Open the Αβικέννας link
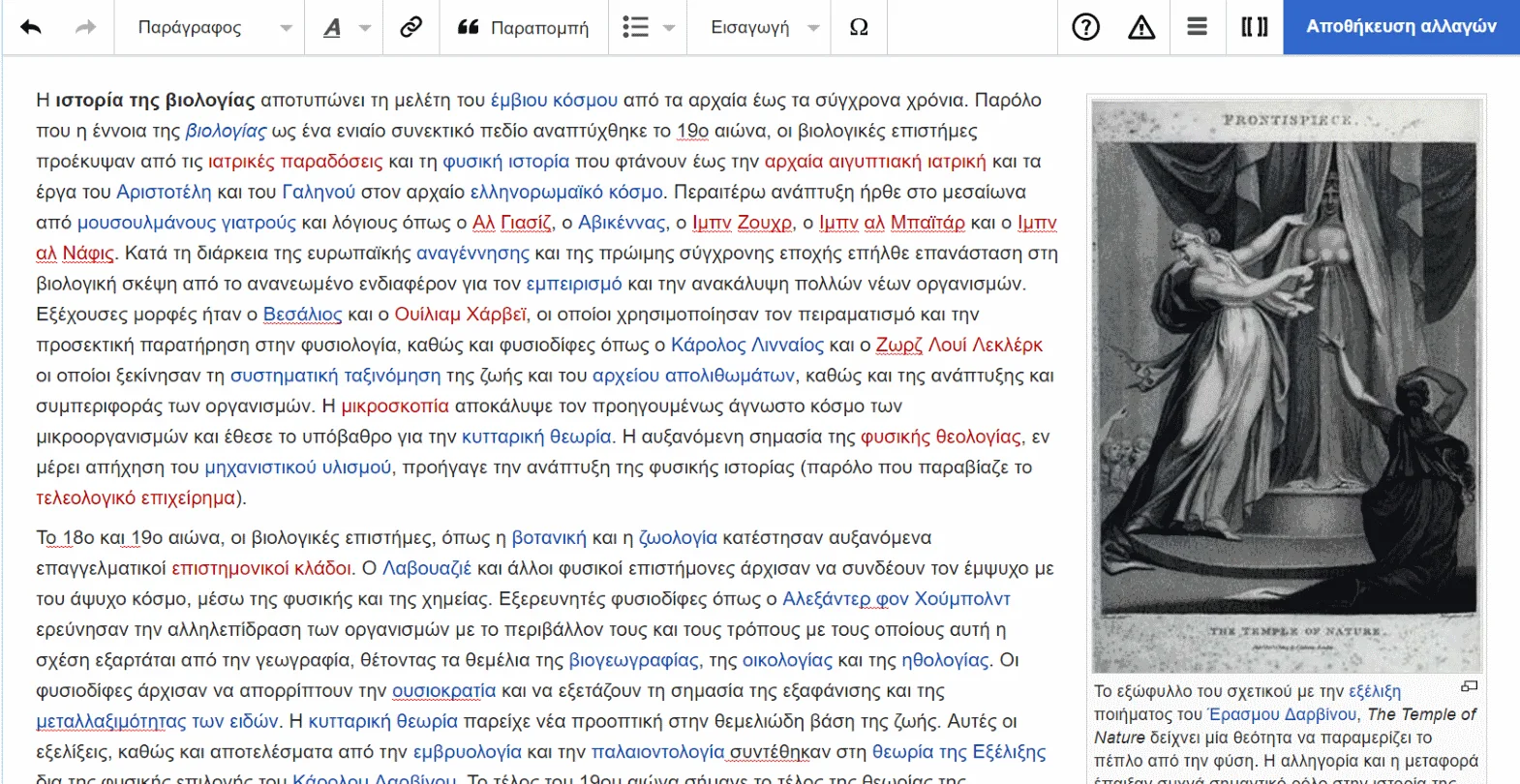This screenshot has width=1520, height=784. pos(623,223)
